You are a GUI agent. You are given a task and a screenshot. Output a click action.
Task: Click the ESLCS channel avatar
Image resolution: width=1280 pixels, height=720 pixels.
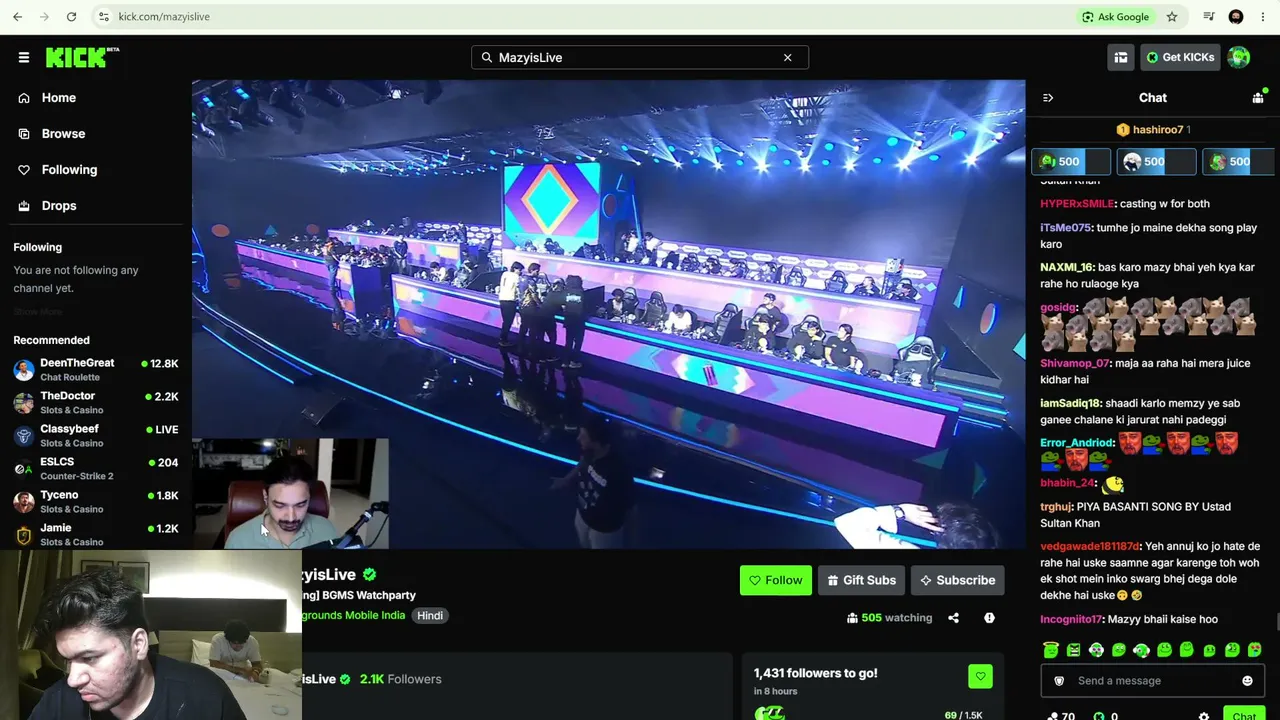click(x=24, y=469)
